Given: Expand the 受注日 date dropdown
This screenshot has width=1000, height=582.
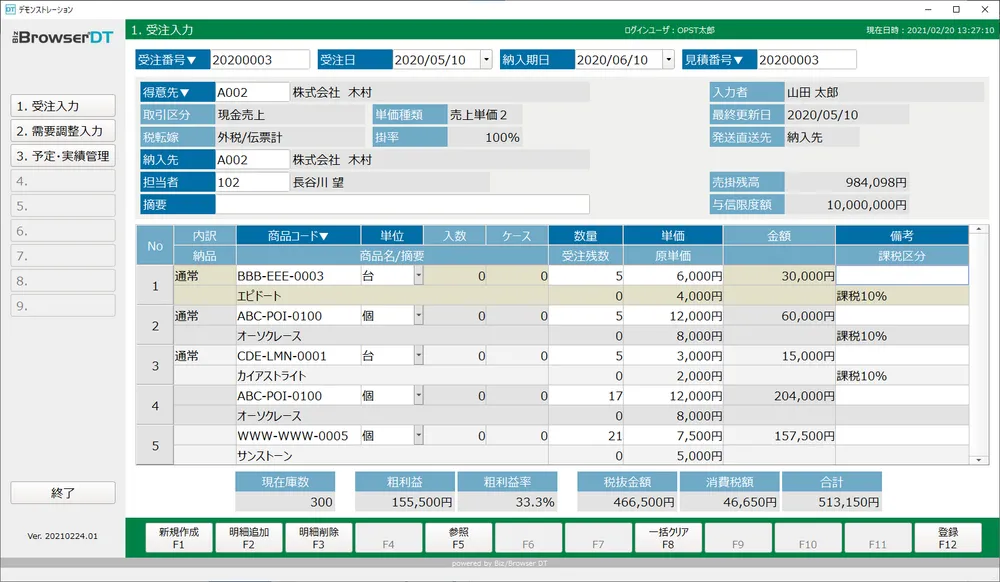Looking at the screenshot, I should (x=487, y=60).
